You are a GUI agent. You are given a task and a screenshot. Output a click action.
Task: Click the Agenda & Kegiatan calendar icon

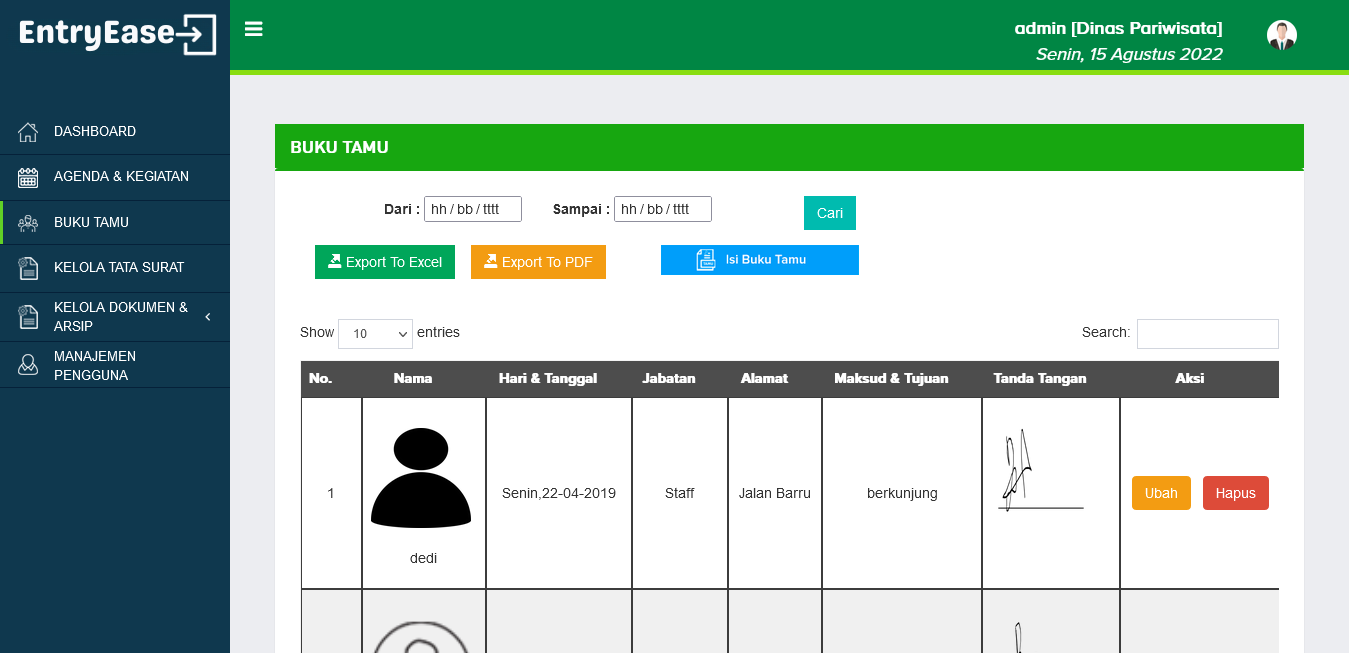[28, 177]
